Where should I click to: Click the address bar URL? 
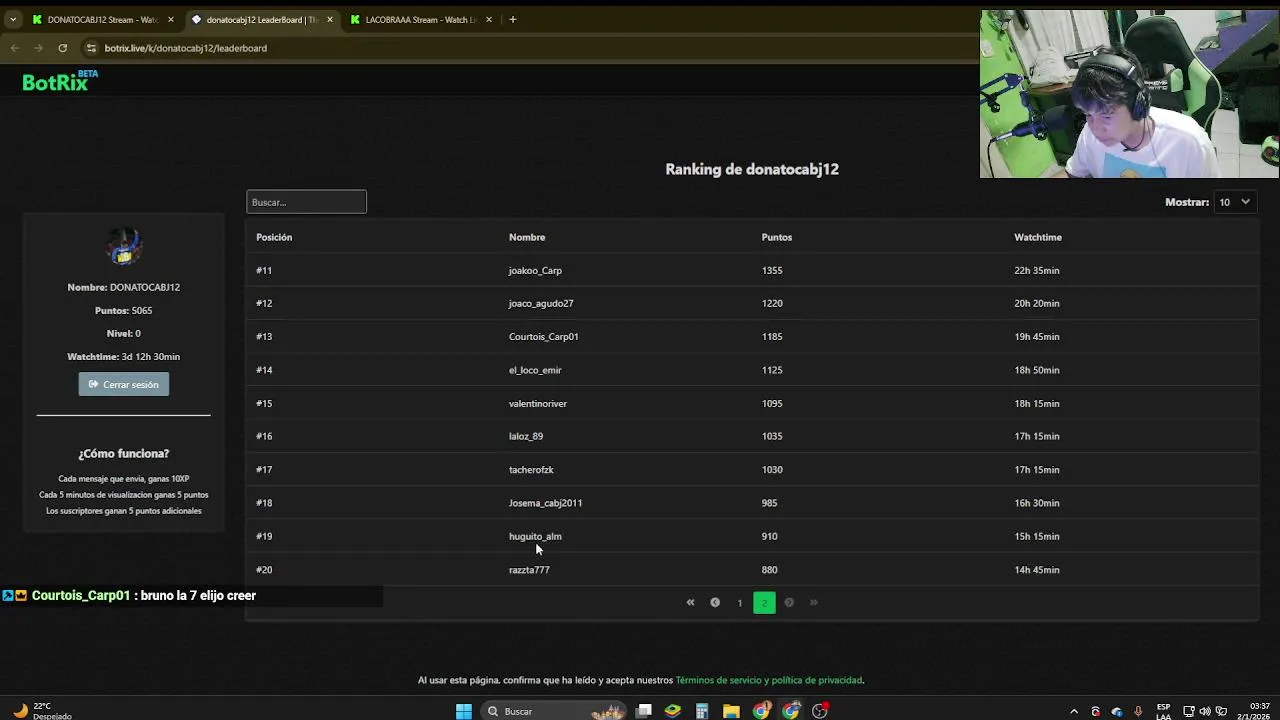coord(186,48)
